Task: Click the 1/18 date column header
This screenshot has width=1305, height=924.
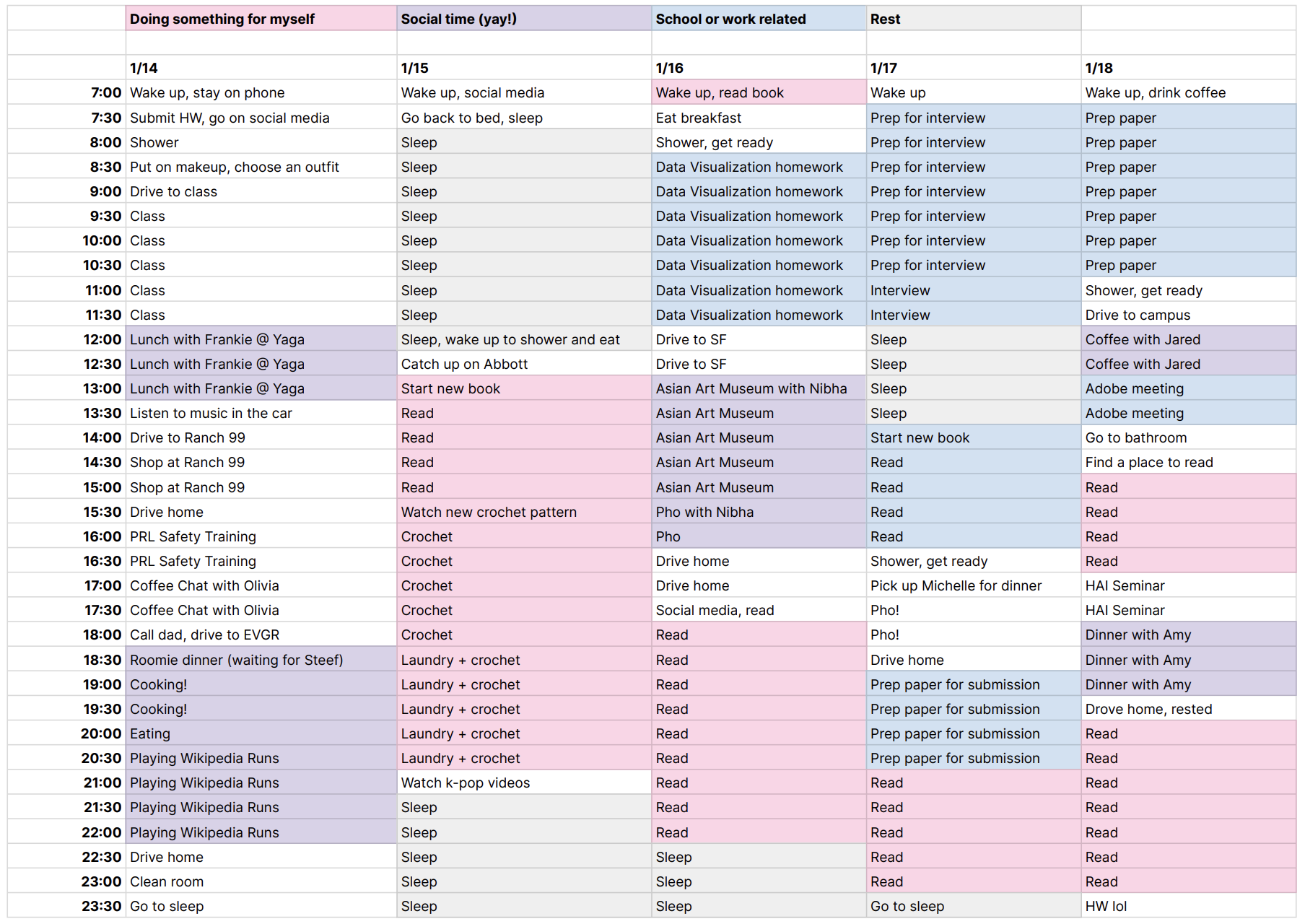Action: pyautogui.click(x=1187, y=68)
